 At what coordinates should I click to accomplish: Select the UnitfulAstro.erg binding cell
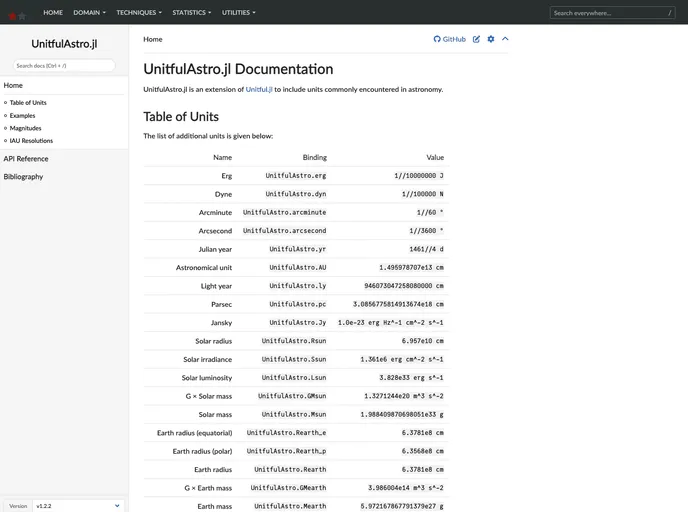coord(296,175)
